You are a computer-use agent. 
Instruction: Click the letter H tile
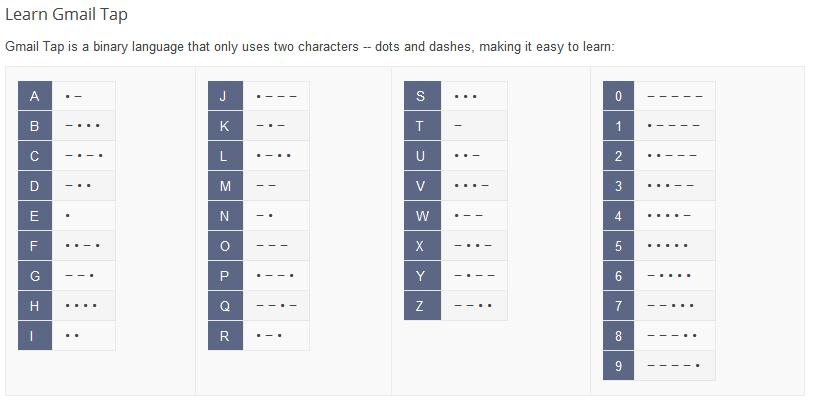pos(35,306)
